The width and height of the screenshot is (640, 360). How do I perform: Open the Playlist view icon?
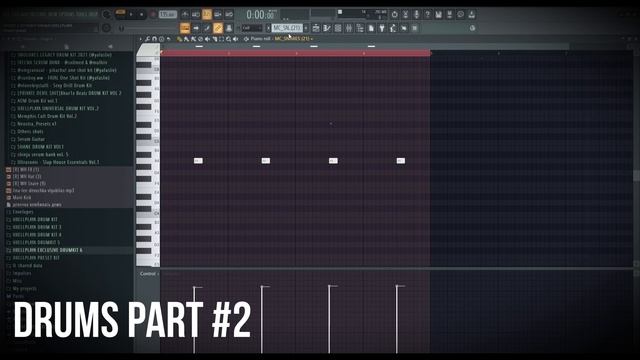pos(316,28)
